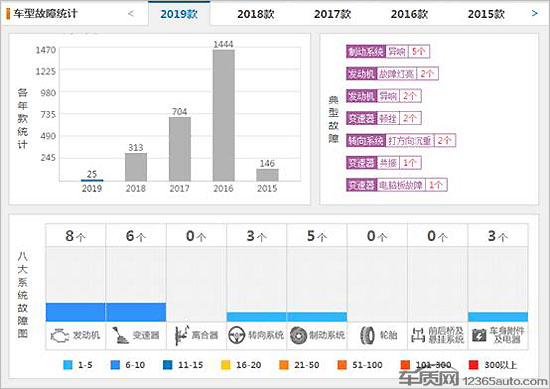Click the steering wheel (转向系统) icon
Viewport: 550px width, 389px height.
(x=236, y=335)
